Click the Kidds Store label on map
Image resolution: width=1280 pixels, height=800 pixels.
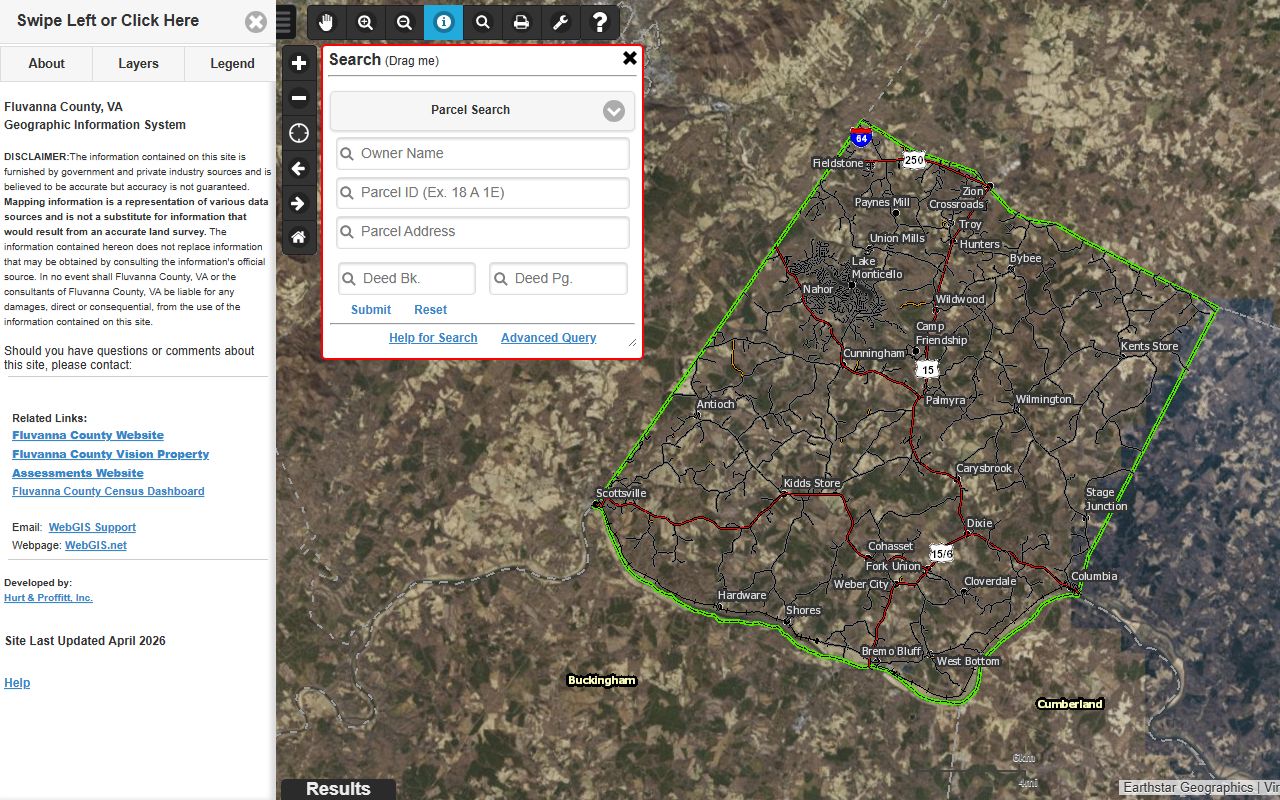coord(812,483)
